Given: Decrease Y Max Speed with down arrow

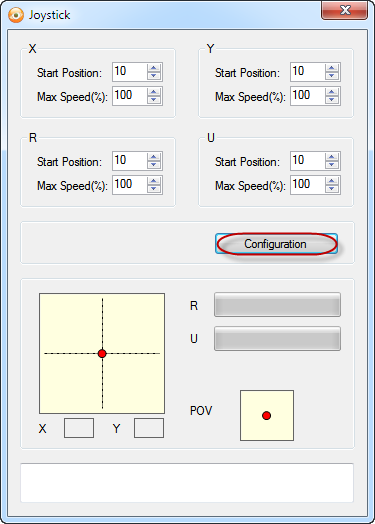Looking at the screenshot, I should pyautogui.click(x=332, y=100).
